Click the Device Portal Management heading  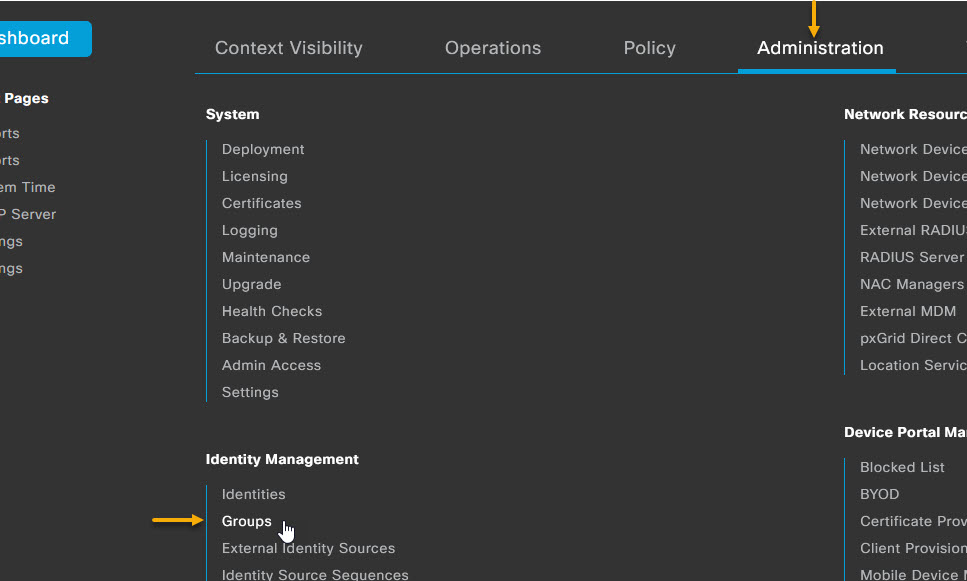tap(905, 432)
